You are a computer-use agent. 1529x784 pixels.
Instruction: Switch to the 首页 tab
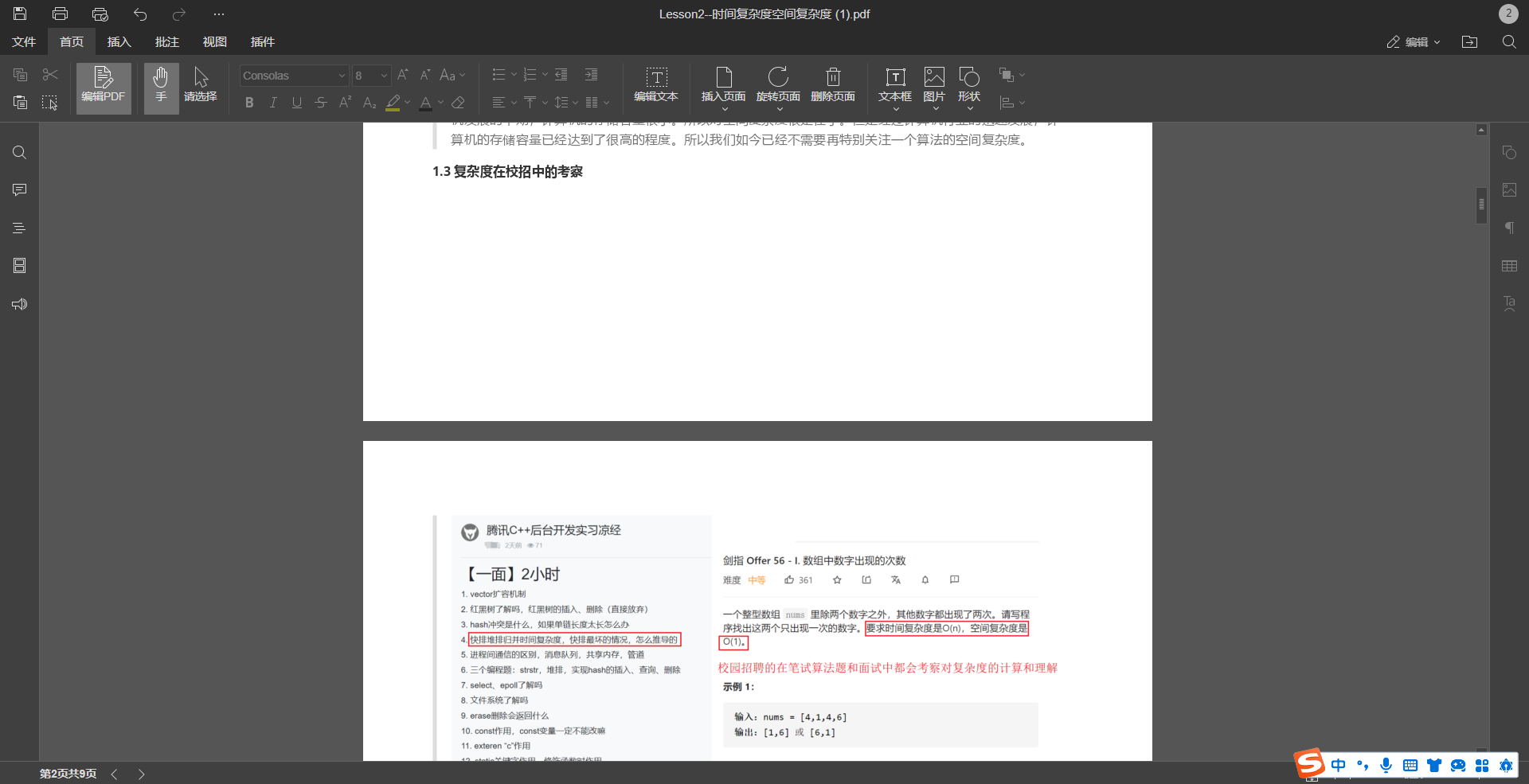(x=72, y=41)
